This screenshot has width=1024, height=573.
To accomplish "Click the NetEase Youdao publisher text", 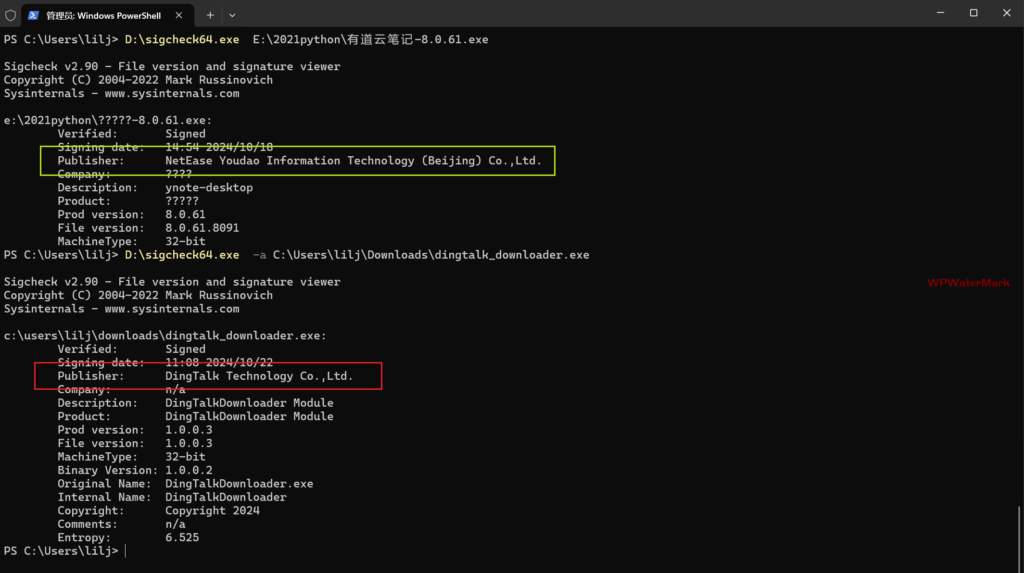I will click(353, 161).
